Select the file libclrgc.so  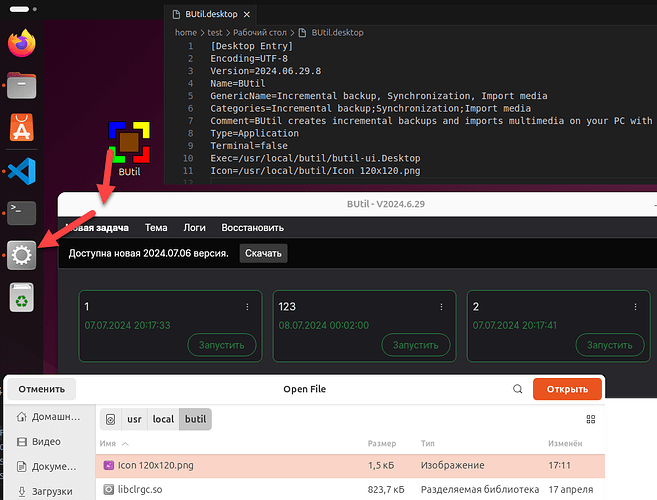click(x=350, y=490)
